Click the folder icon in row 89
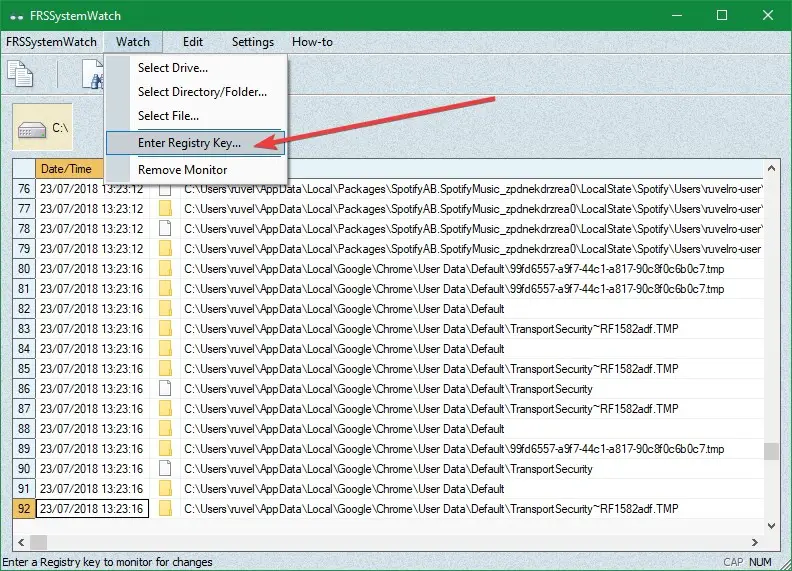The height and width of the screenshot is (571, 792). point(165,449)
